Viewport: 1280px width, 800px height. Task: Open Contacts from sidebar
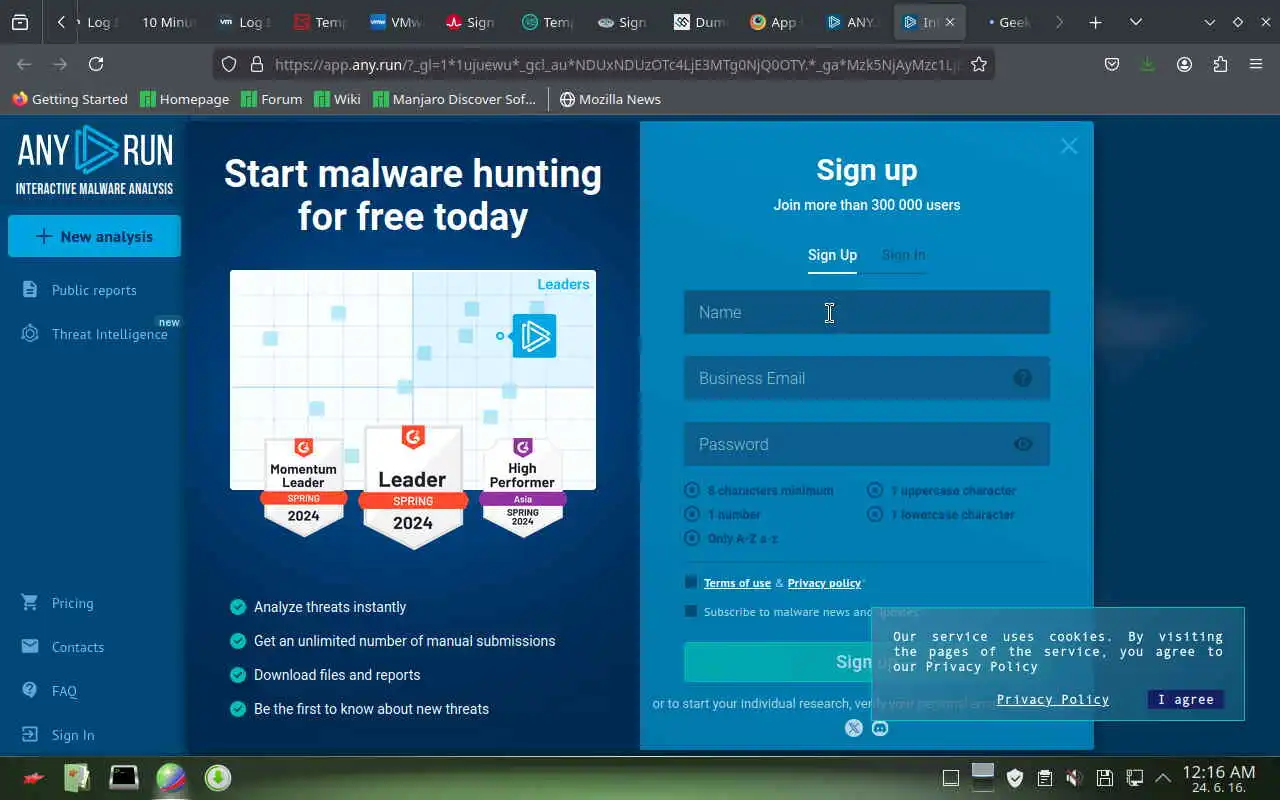[78, 647]
